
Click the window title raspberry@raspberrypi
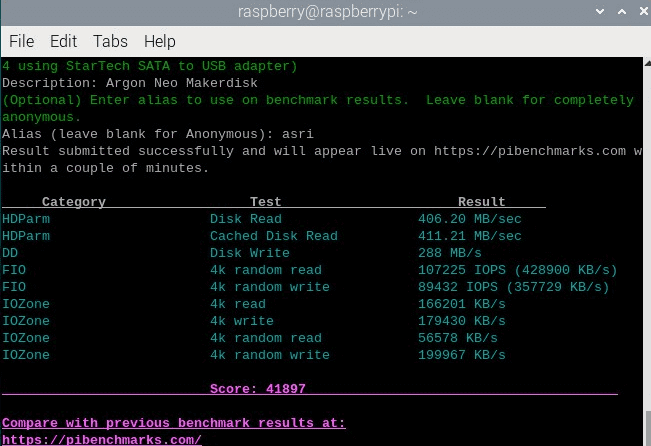(x=325, y=12)
